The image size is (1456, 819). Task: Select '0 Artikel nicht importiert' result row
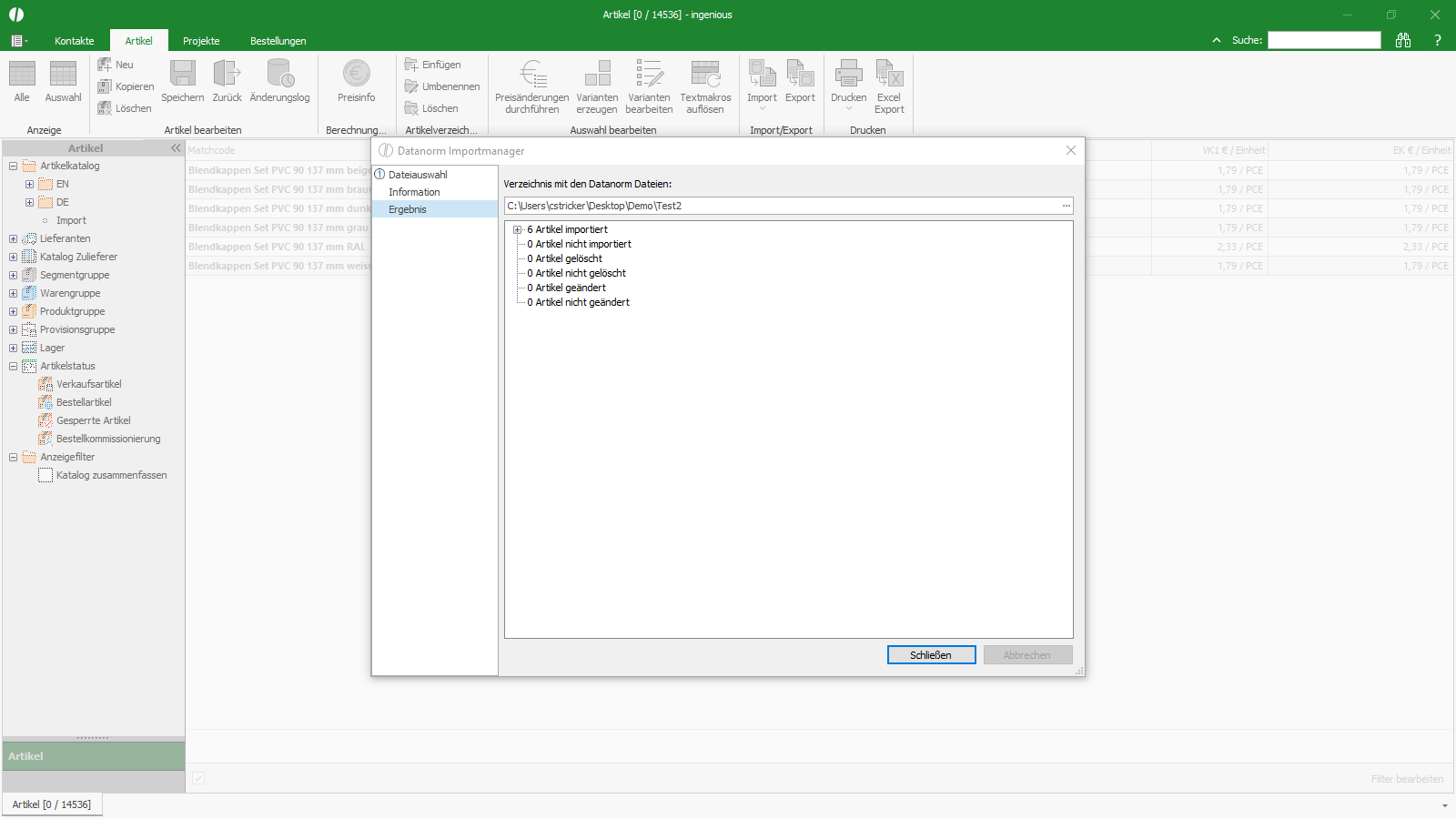click(579, 244)
